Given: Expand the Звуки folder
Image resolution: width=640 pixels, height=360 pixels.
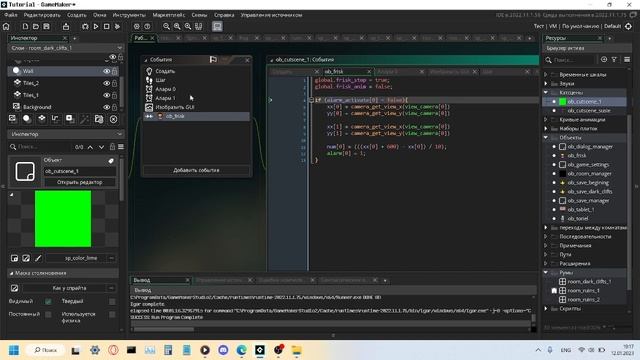Looking at the screenshot, I should pos(546,84).
